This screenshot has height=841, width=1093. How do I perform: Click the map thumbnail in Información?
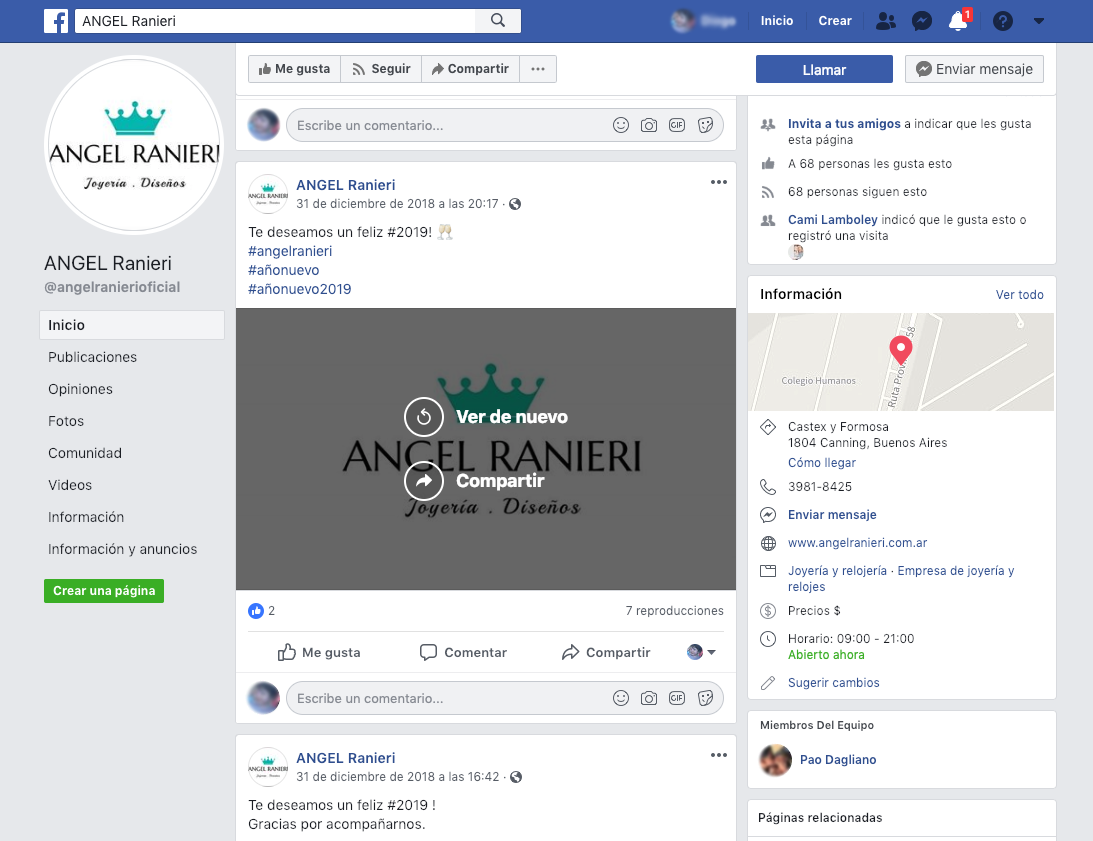(901, 362)
